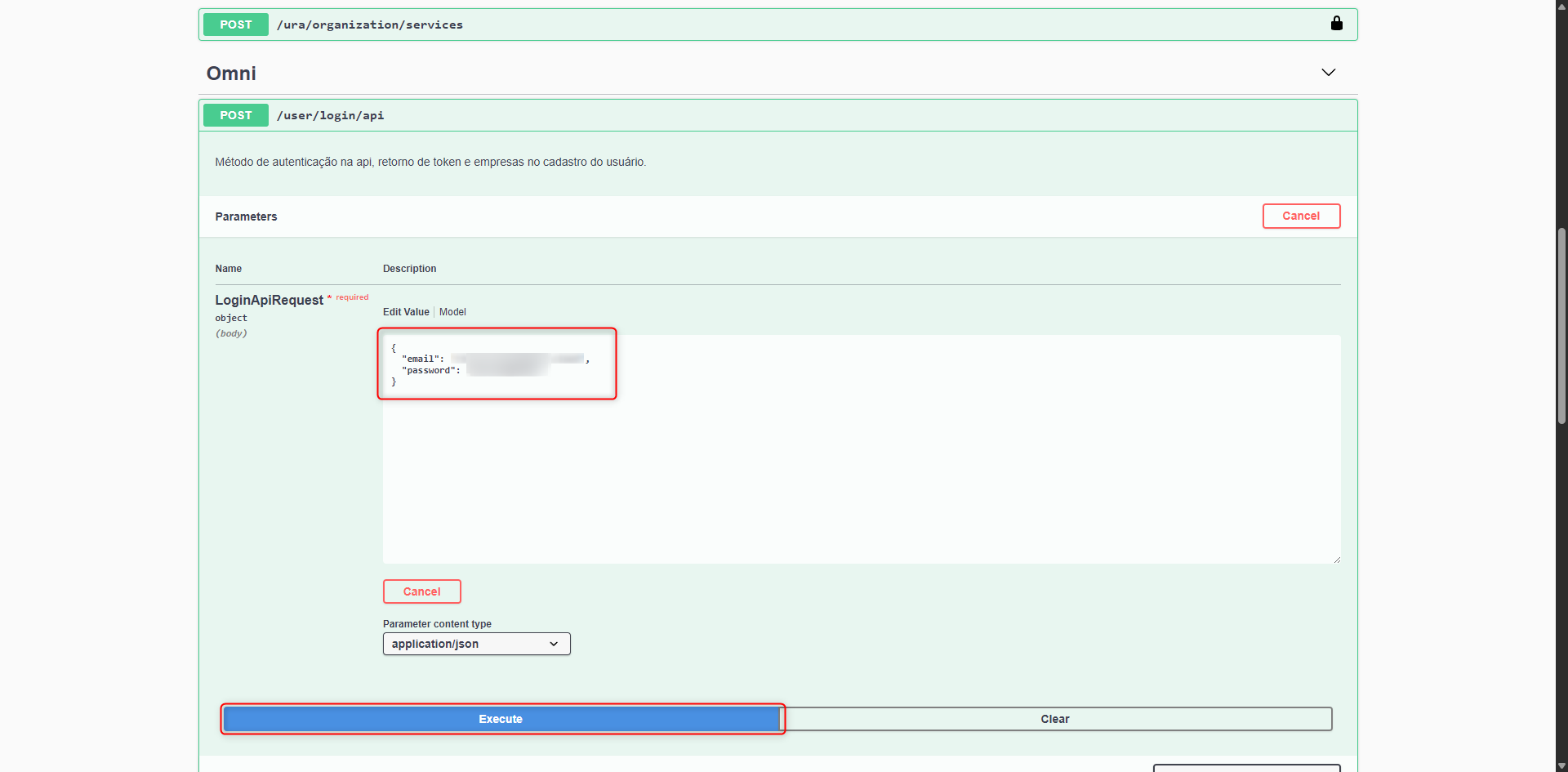Image resolution: width=1568 pixels, height=772 pixels.
Task: Click the POST badge for /ura/organization/services
Action: click(235, 25)
